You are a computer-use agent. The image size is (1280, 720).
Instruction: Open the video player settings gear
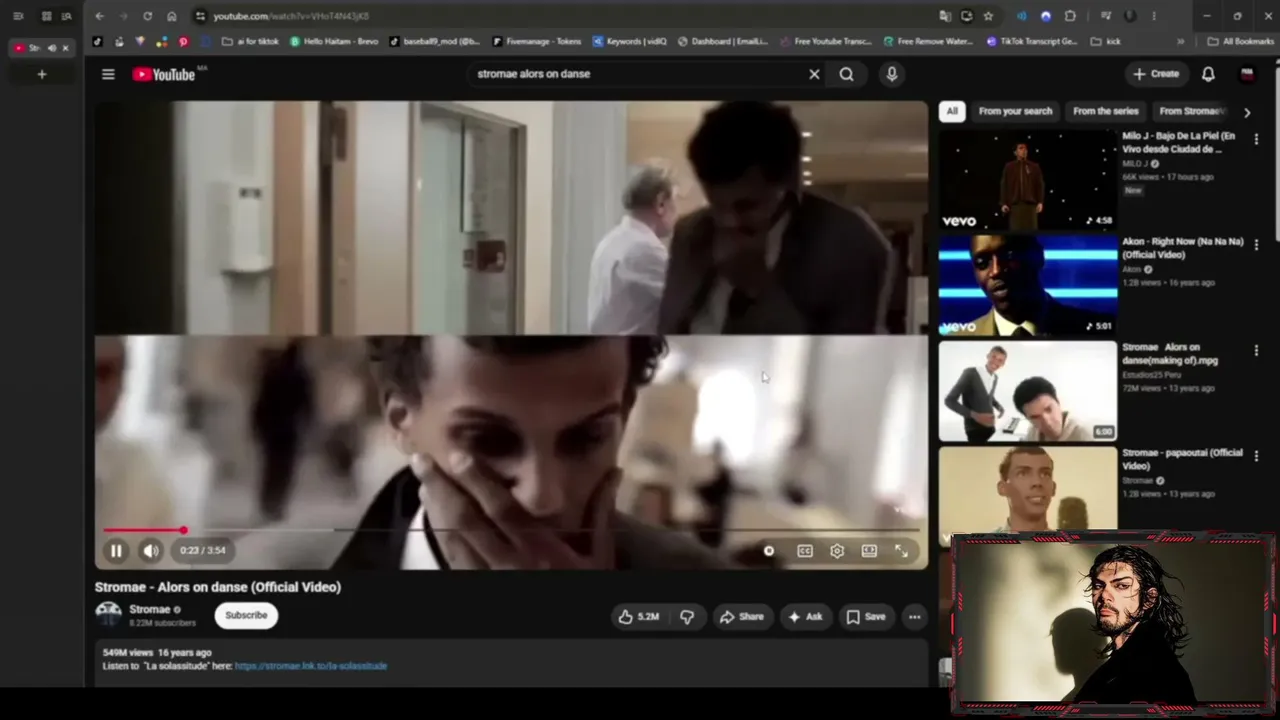click(x=837, y=551)
